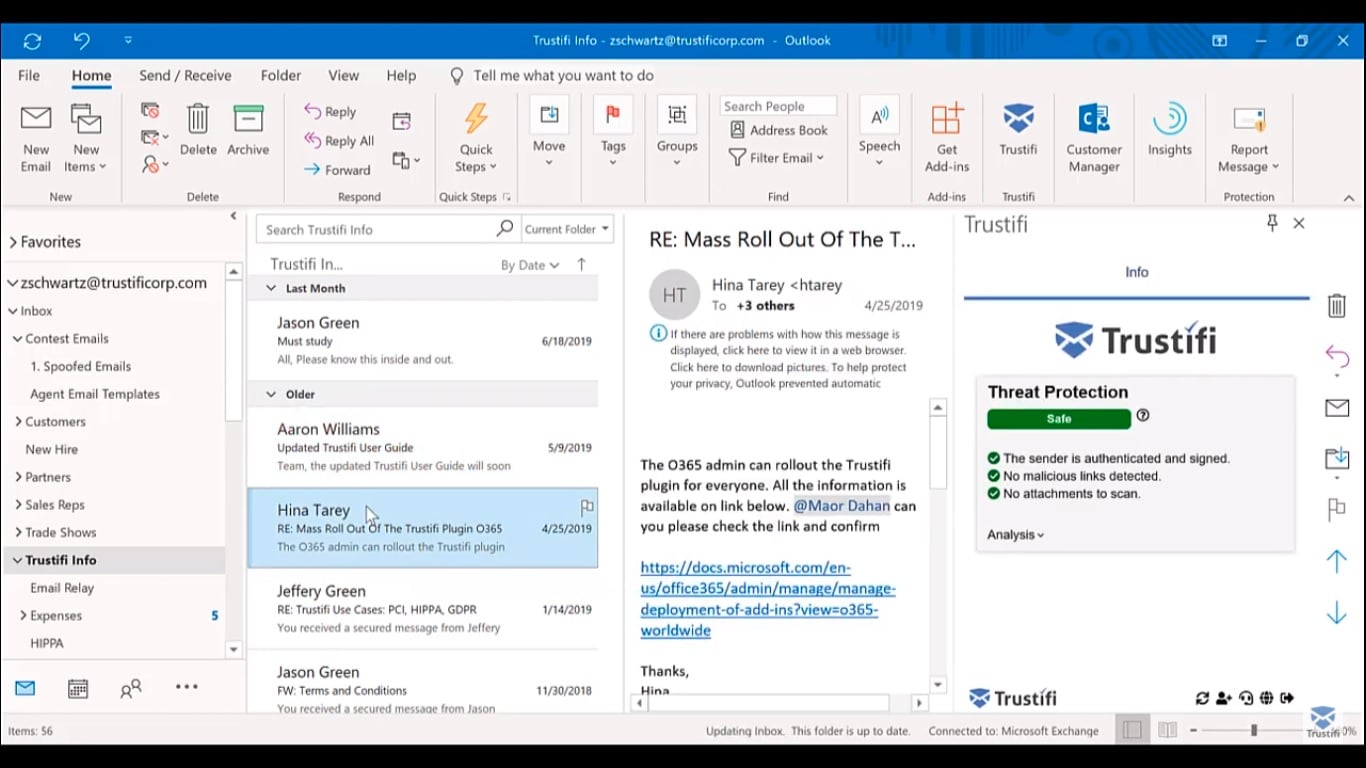
Task: Switch to People view
Action: pyautogui.click(x=131, y=688)
